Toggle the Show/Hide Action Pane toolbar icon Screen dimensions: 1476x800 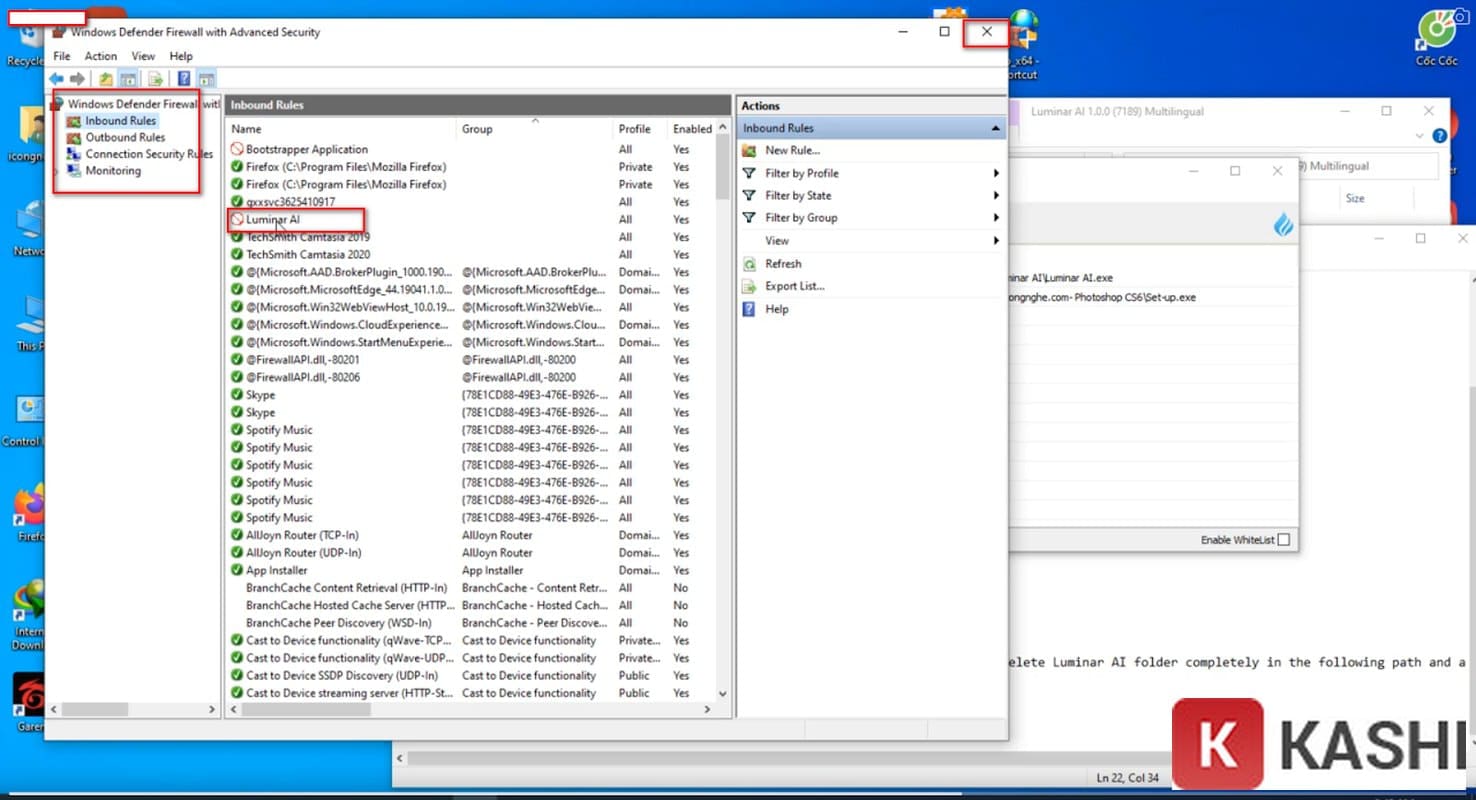coord(206,78)
